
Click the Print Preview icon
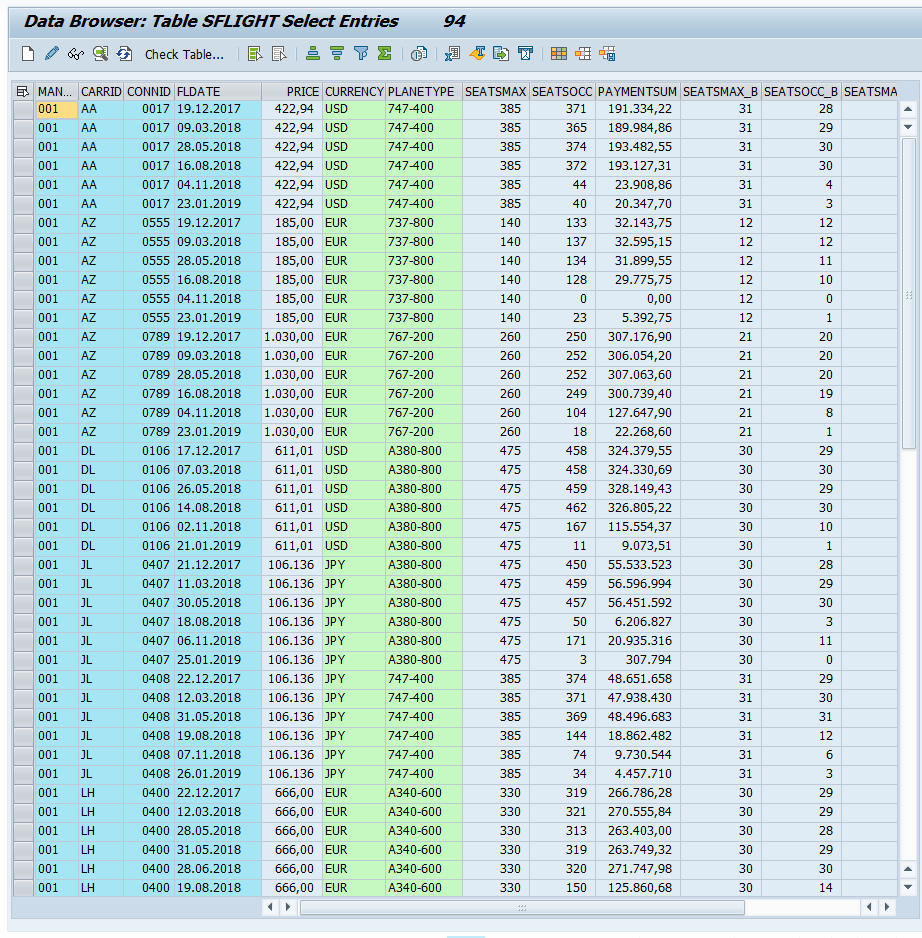[419, 54]
